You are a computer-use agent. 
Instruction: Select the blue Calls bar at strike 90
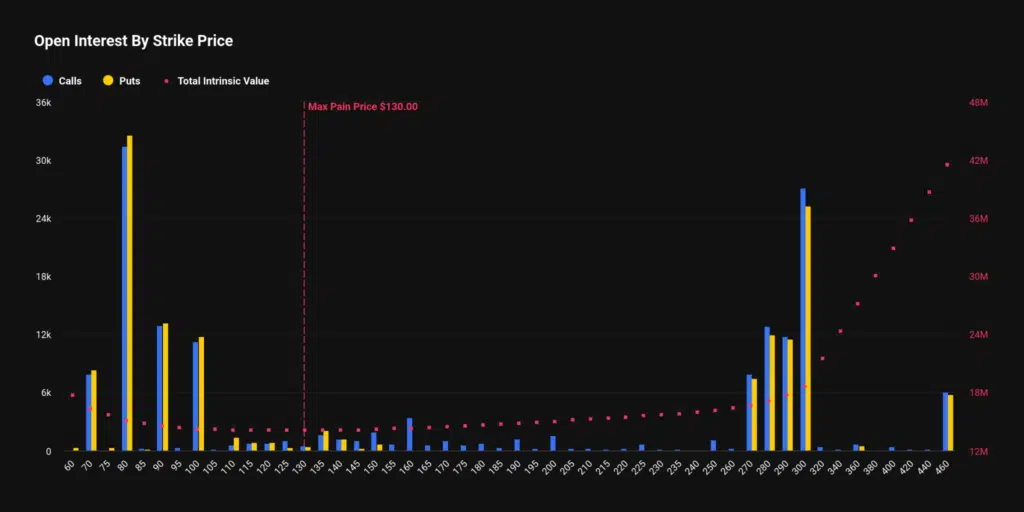pyautogui.click(x=160, y=390)
